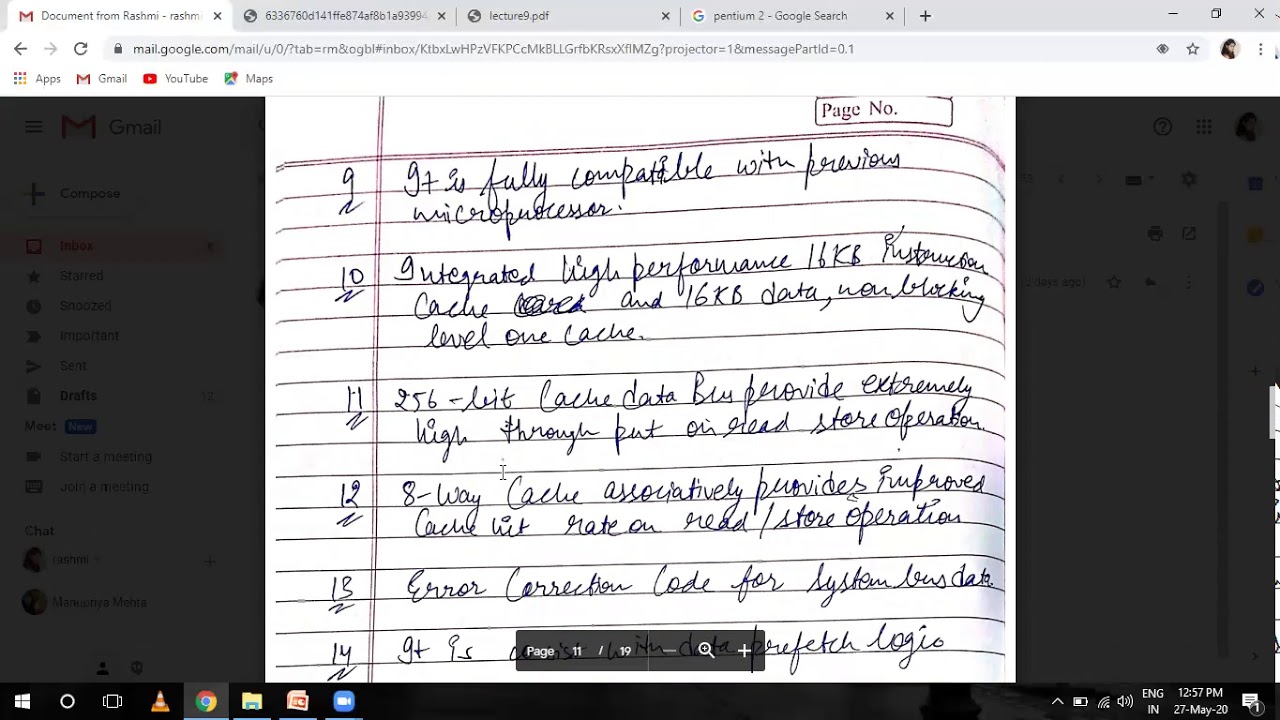Reset zoom using the magnifier icon

(x=706, y=651)
